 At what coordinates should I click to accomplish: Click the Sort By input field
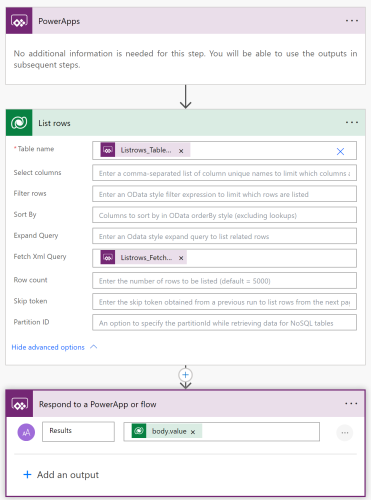[224, 215]
